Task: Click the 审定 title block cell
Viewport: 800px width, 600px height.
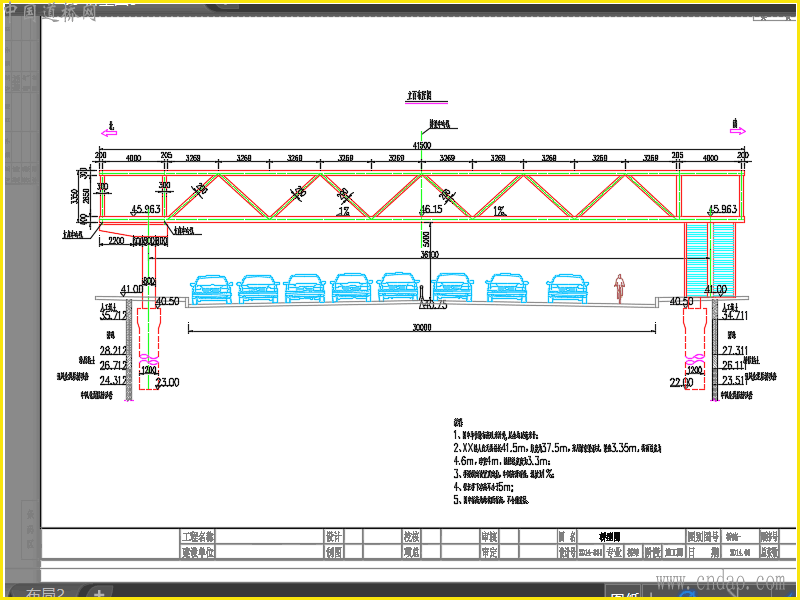Action: coord(489,552)
